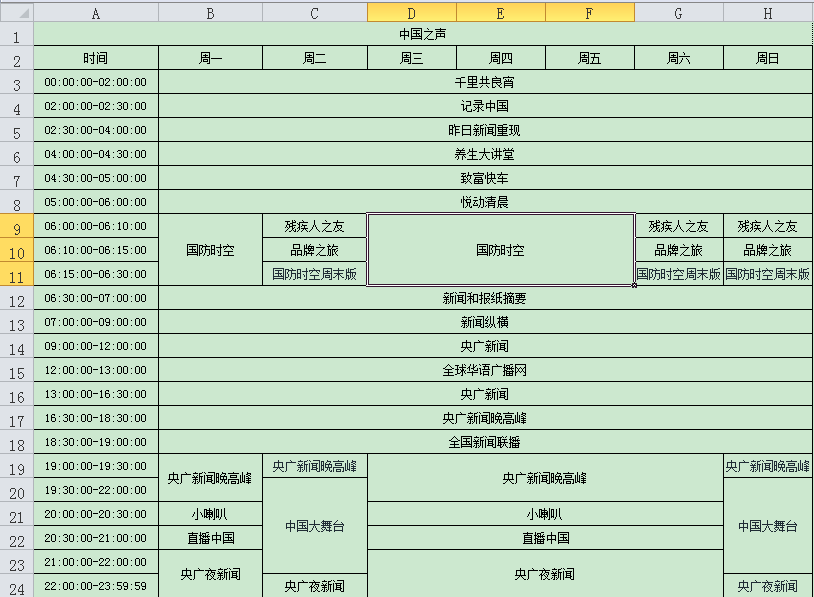814x597 pixels.
Task: Click the time cell 18:30:00-19:00:00
Action: click(96, 442)
